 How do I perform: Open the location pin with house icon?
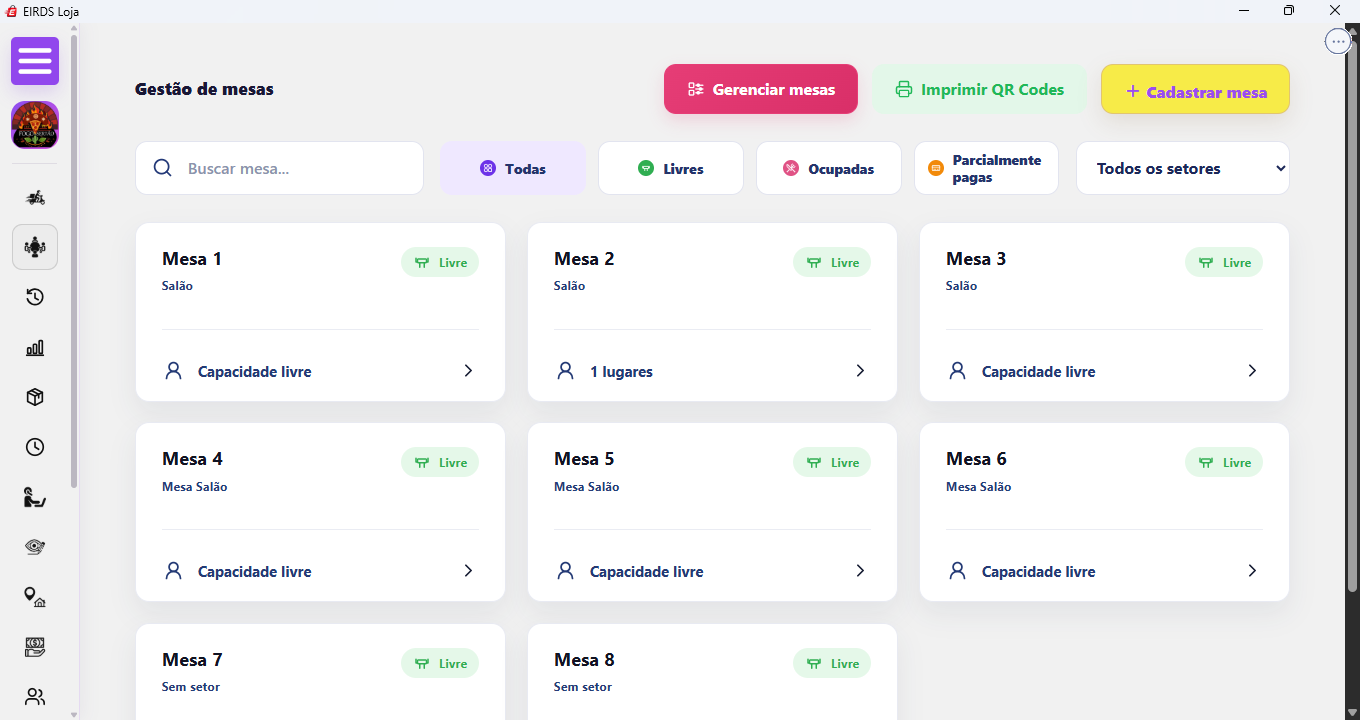pos(35,597)
